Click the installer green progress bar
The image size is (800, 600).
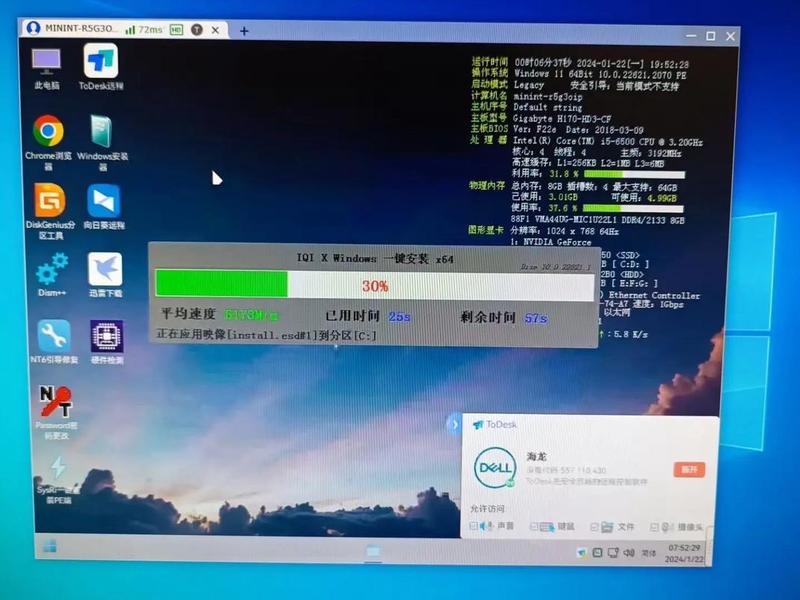(x=221, y=283)
